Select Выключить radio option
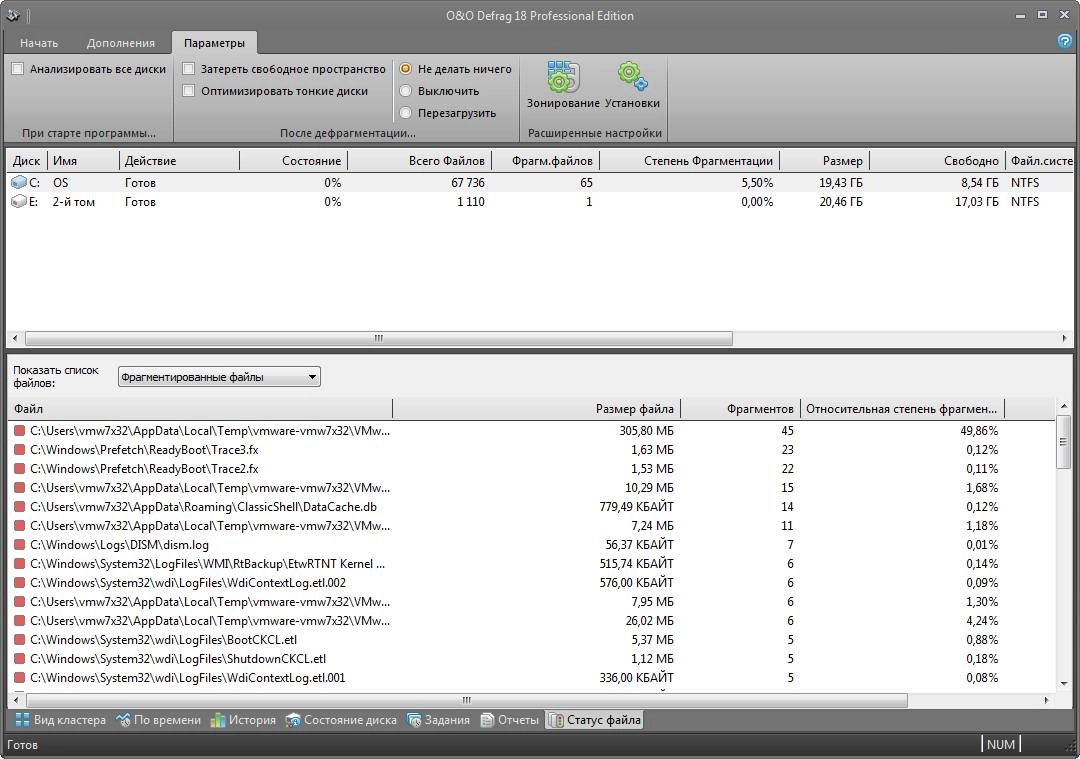The width and height of the screenshot is (1080, 759). (406, 91)
